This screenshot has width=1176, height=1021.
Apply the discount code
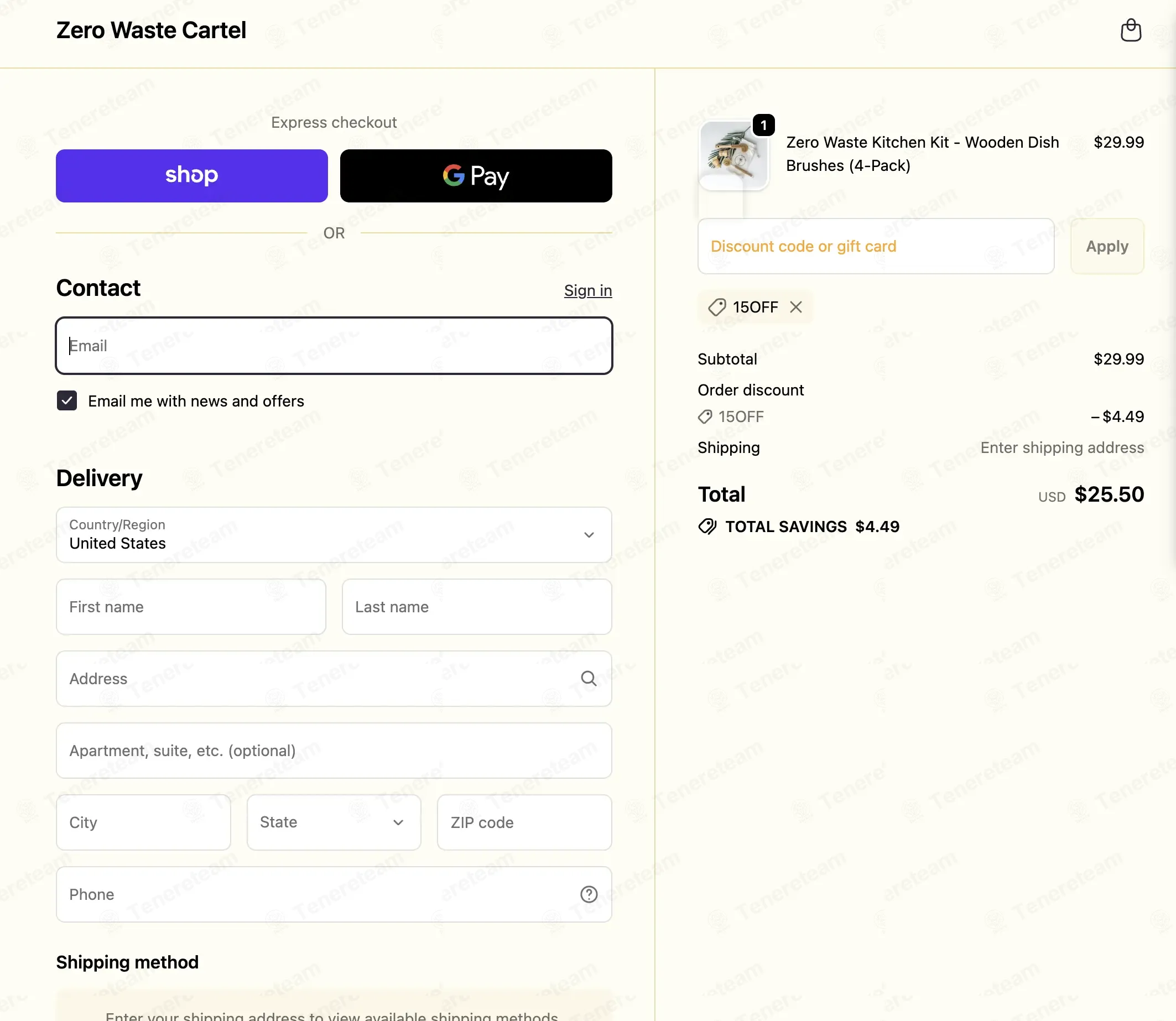[1106, 246]
